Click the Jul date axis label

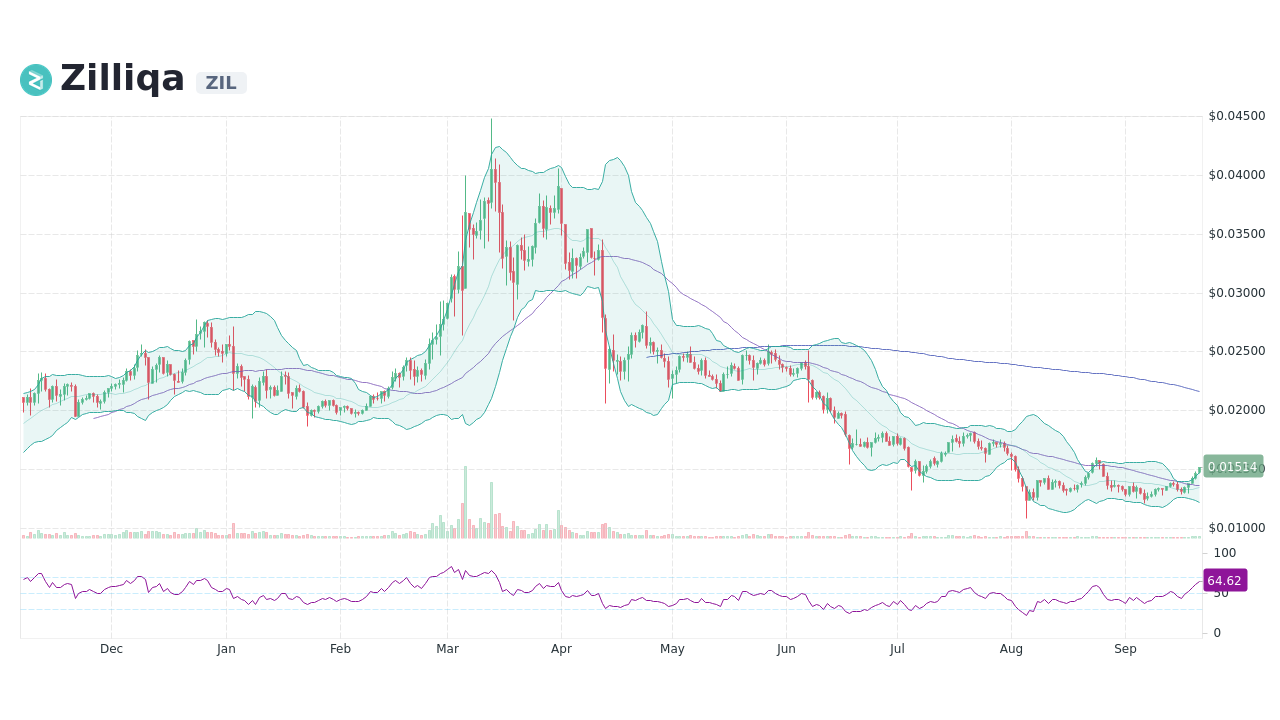897,649
